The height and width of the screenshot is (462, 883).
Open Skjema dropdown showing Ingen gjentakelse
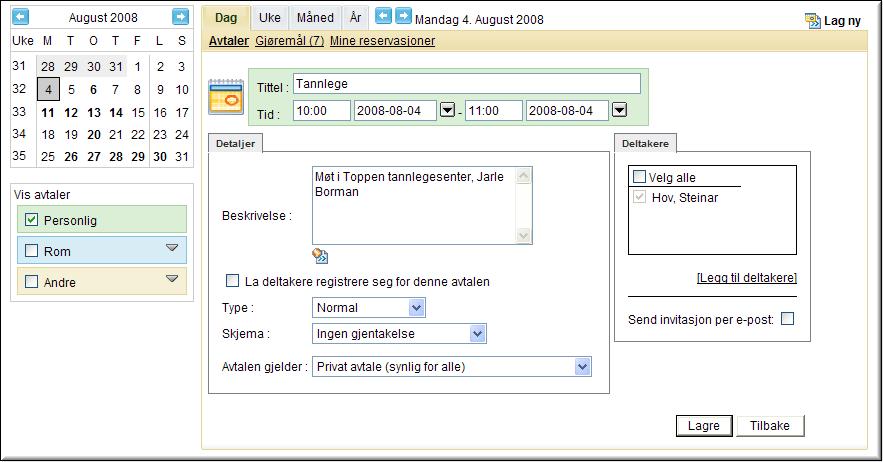click(x=399, y=334)
